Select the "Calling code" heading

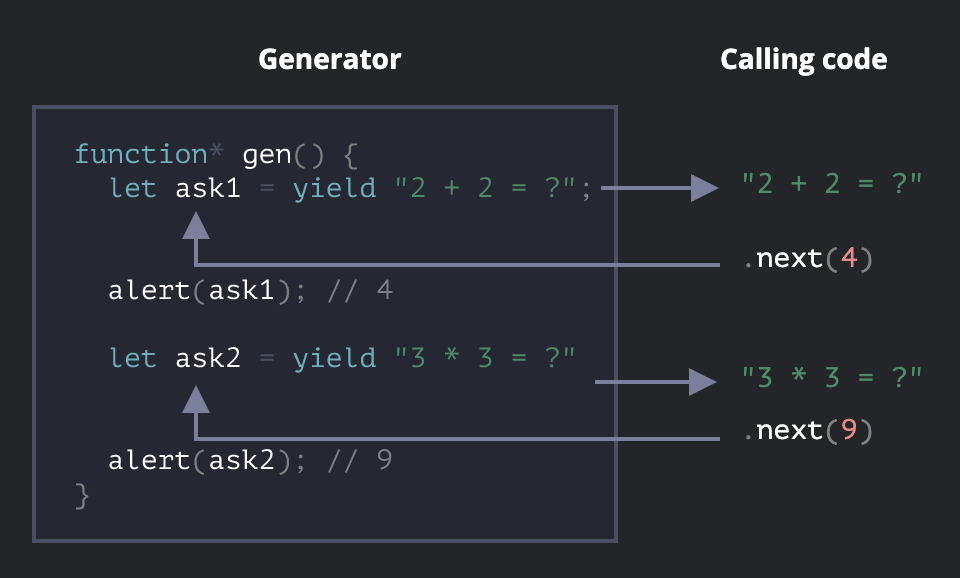(x=803, y=59)
